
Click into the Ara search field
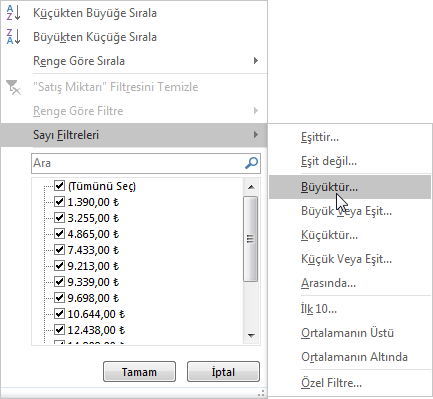pyautogui.click(x=138, y=163)
